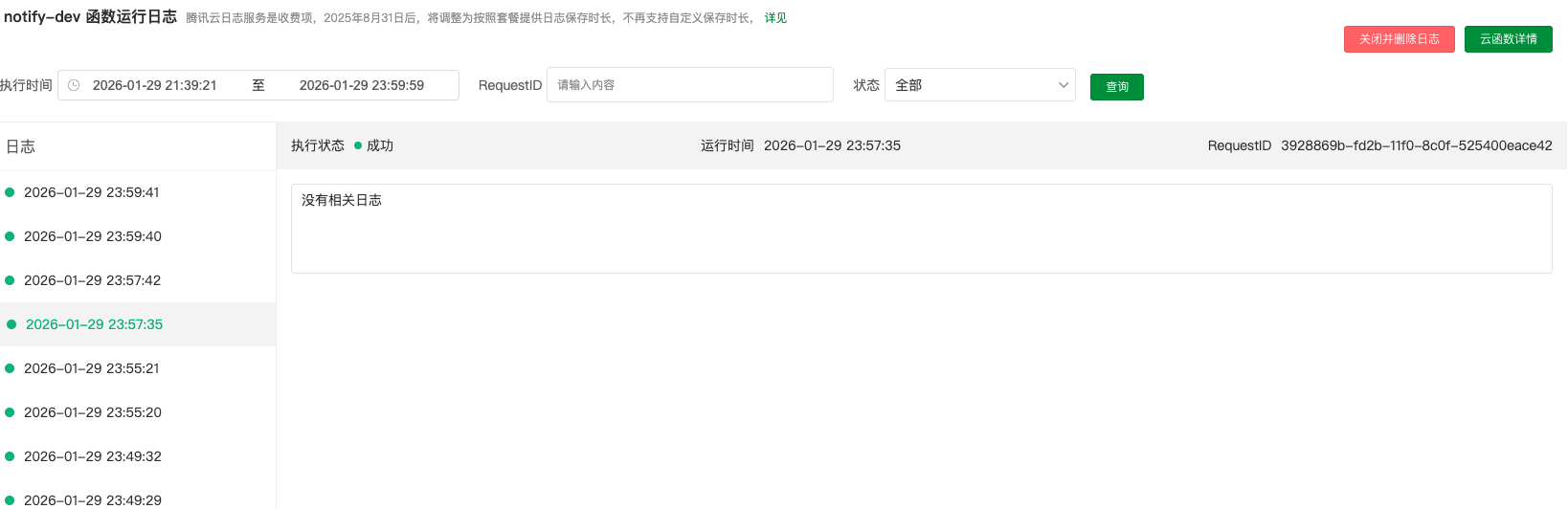
Task: Click the dropdown chevron arrow in status selector
Action: coord(1063,85)
